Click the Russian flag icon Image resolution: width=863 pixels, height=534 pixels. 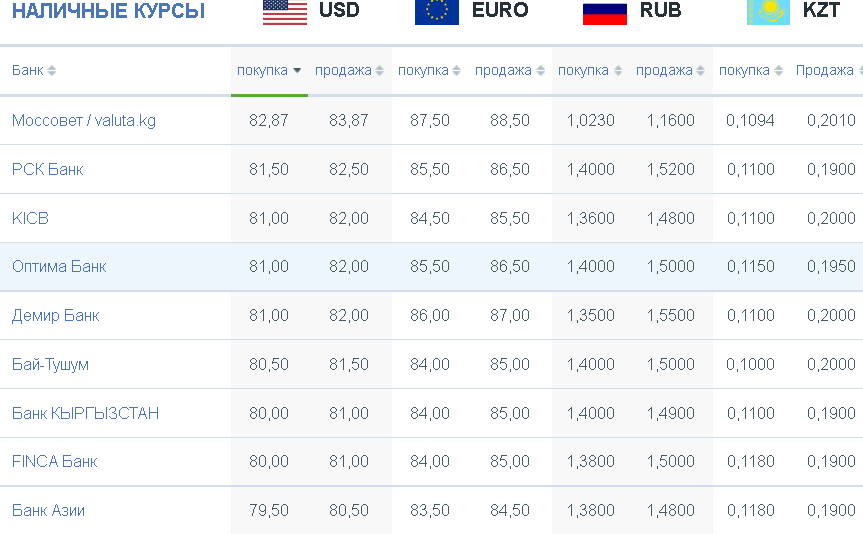click(604, 14)
